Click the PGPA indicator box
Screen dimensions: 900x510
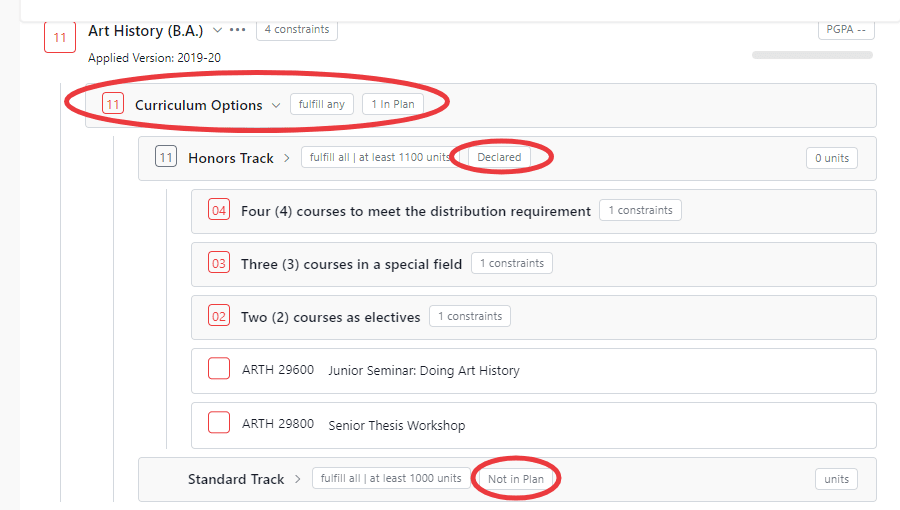(846, 29)
